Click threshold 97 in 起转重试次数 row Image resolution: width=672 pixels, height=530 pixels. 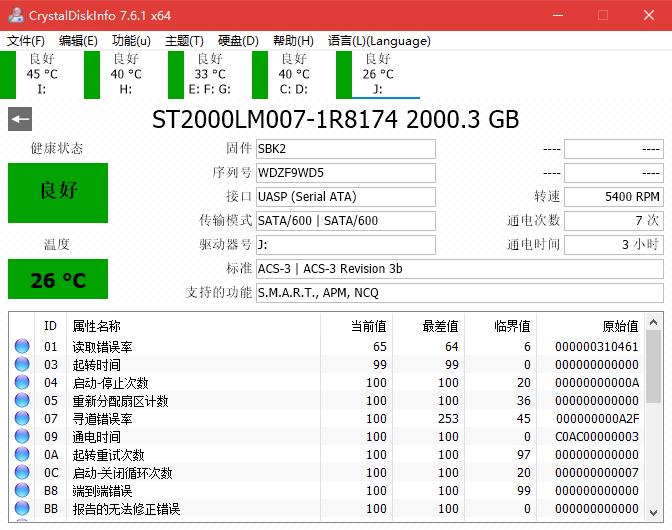coord(524,454)
